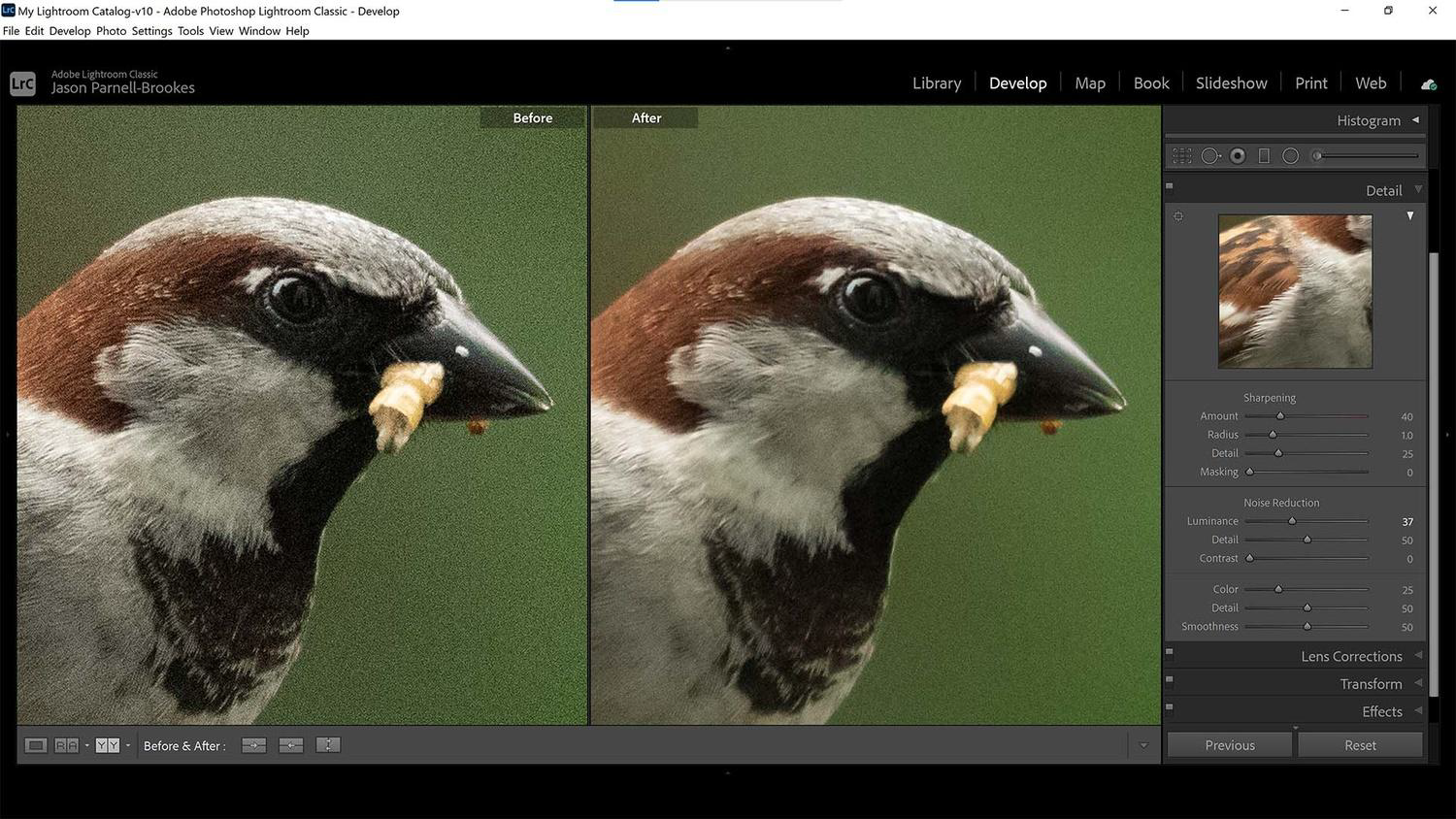
Task: Open the Edit menu
Action: tap(34, 31)
